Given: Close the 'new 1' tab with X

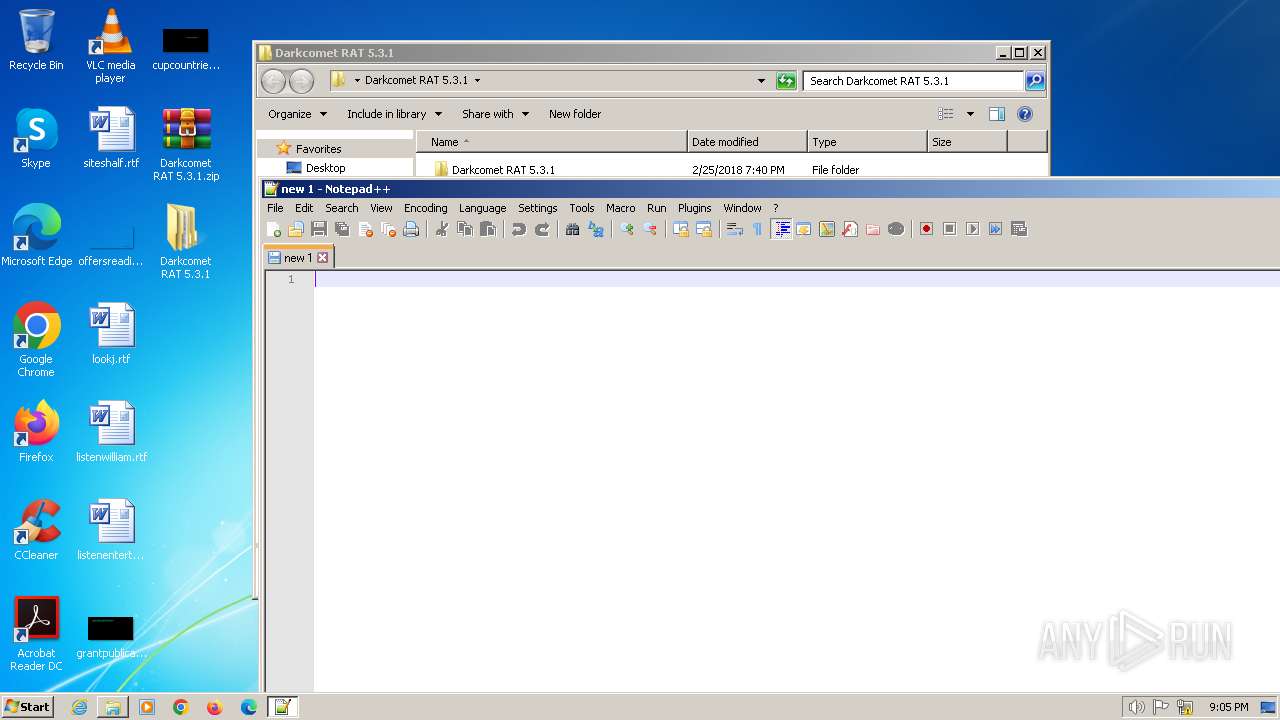Looking at the screenshot, I should (x=322, y=258).
